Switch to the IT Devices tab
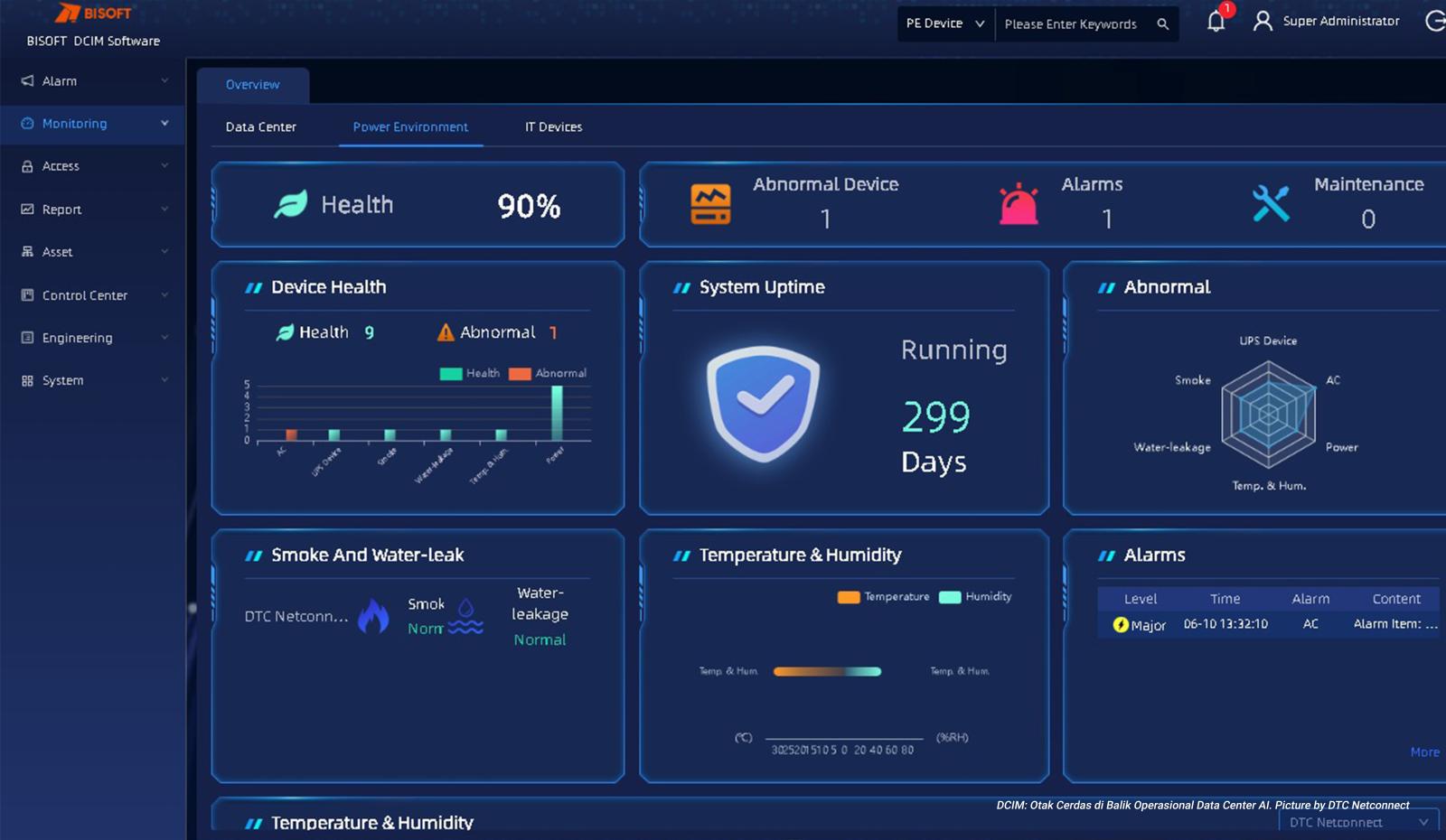This screenshot has width=1446, height=840. [x=552, y=126]
